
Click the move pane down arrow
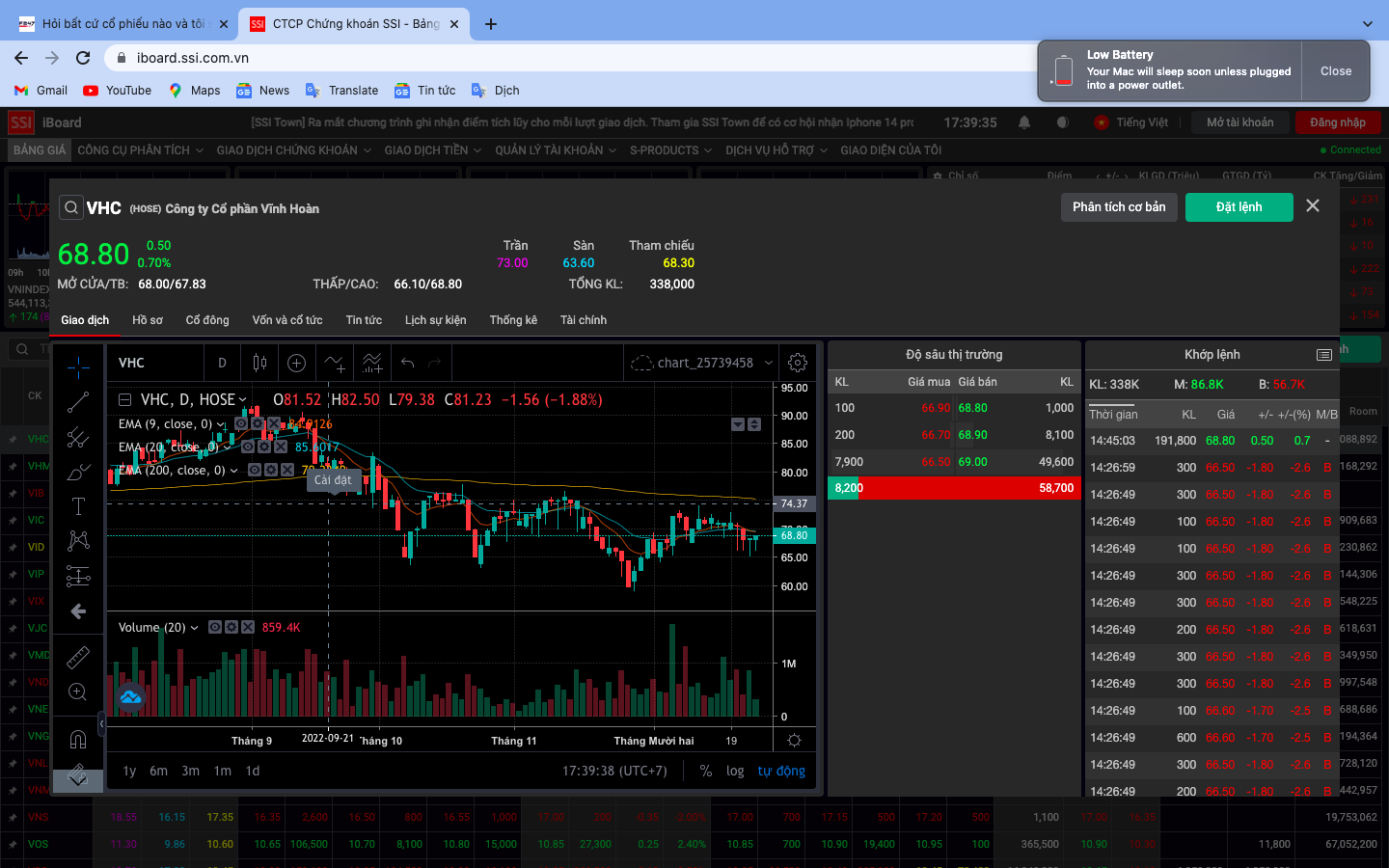point(738,424)
